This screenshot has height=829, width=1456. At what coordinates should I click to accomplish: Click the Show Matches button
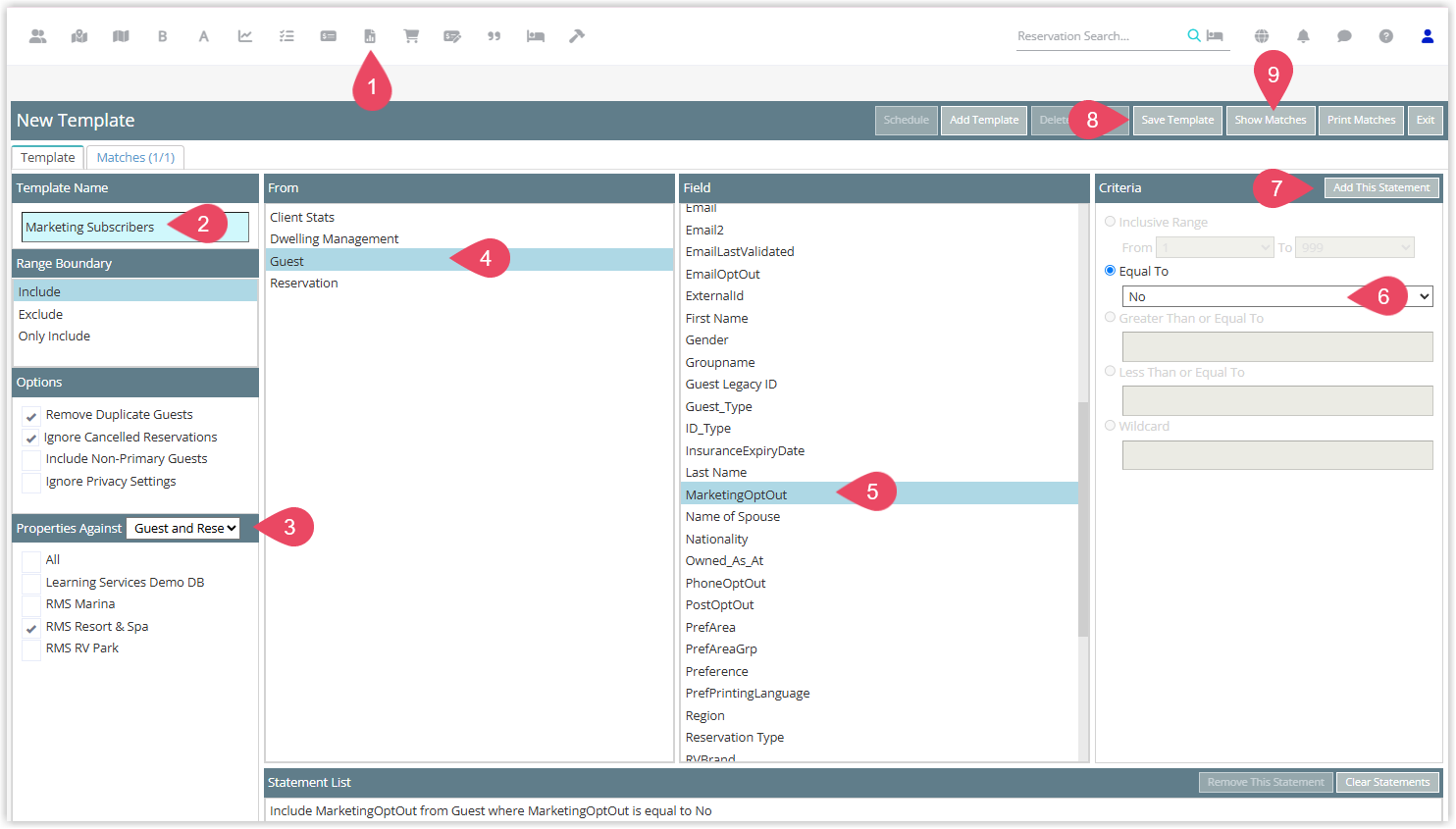pos(1271,120)
